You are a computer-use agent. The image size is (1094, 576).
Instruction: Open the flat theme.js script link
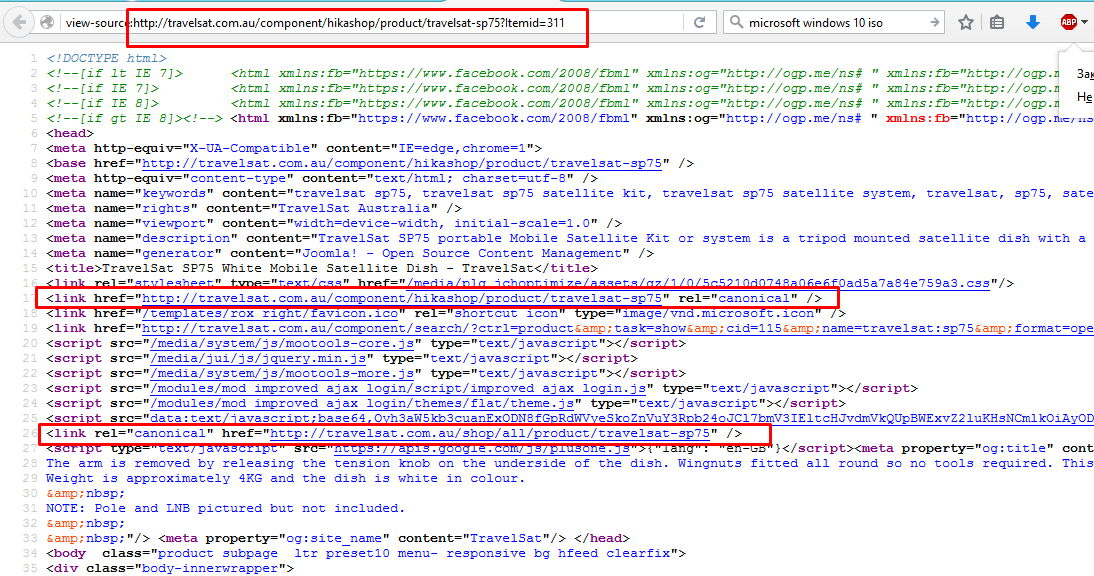coord(363,403)
